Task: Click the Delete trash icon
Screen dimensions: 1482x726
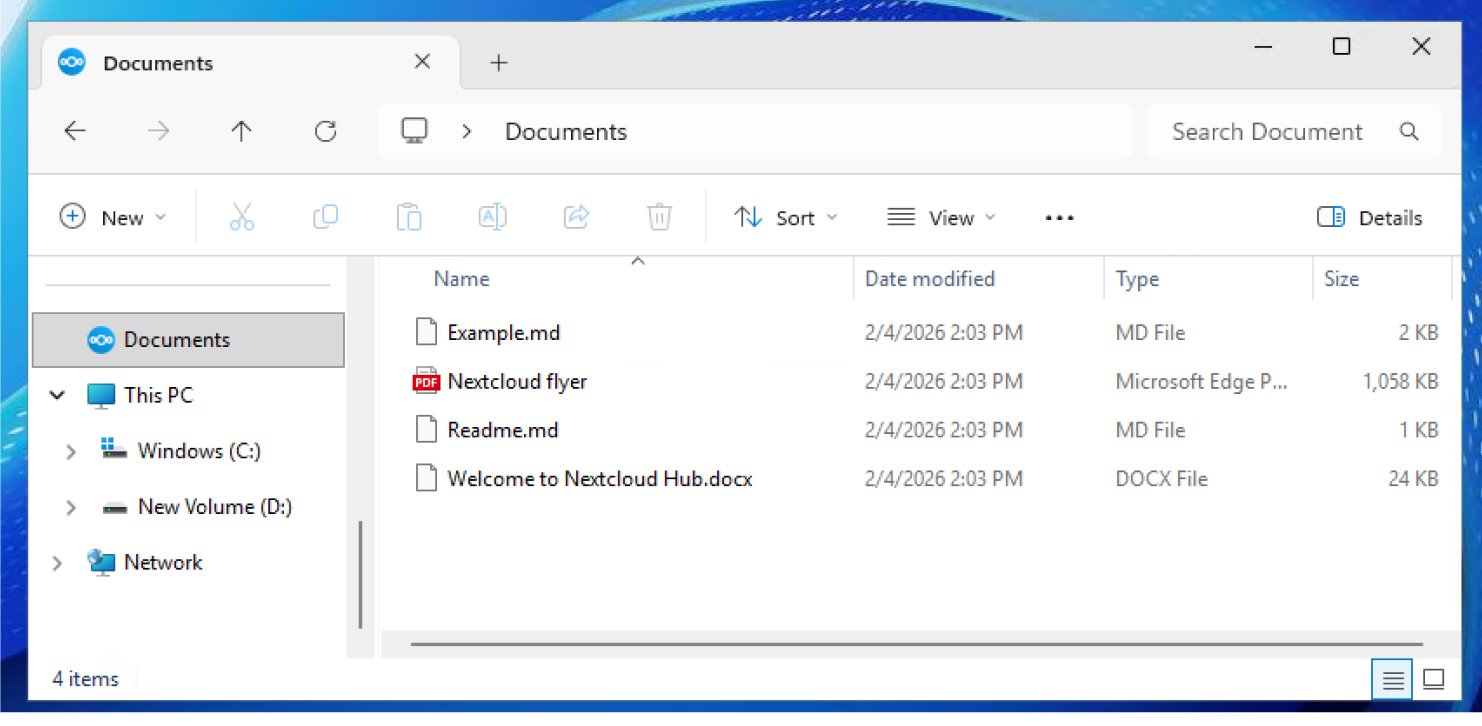Action: [x=659, y=217]
